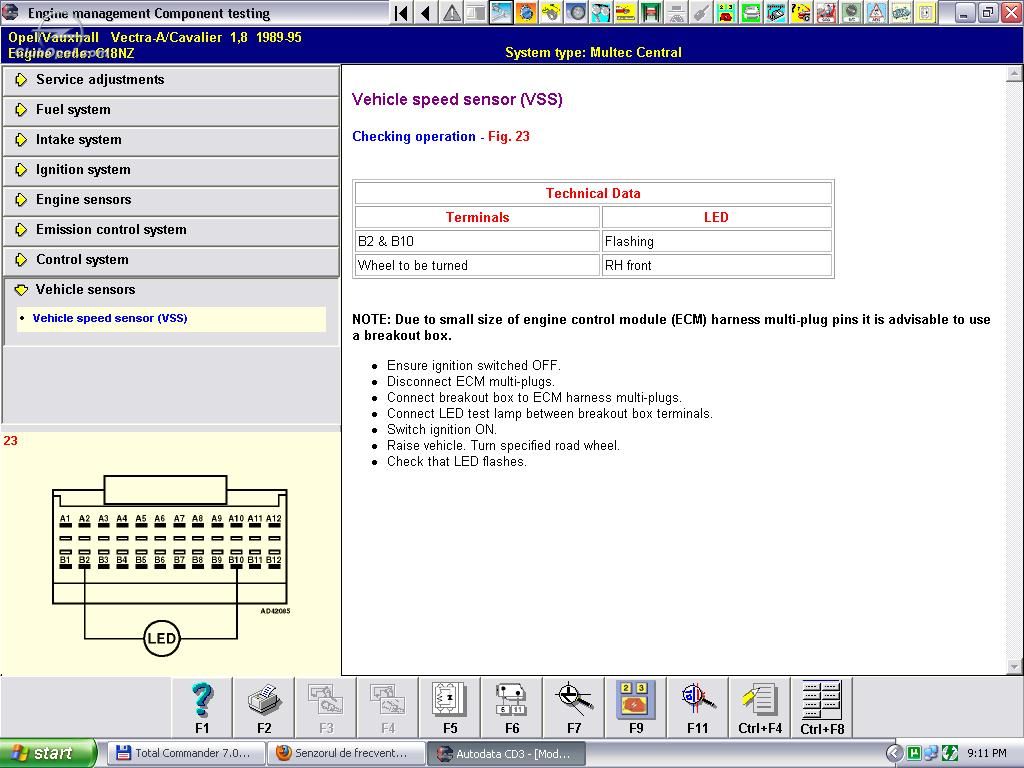Expand the Ignition system section

pos(171,170)
